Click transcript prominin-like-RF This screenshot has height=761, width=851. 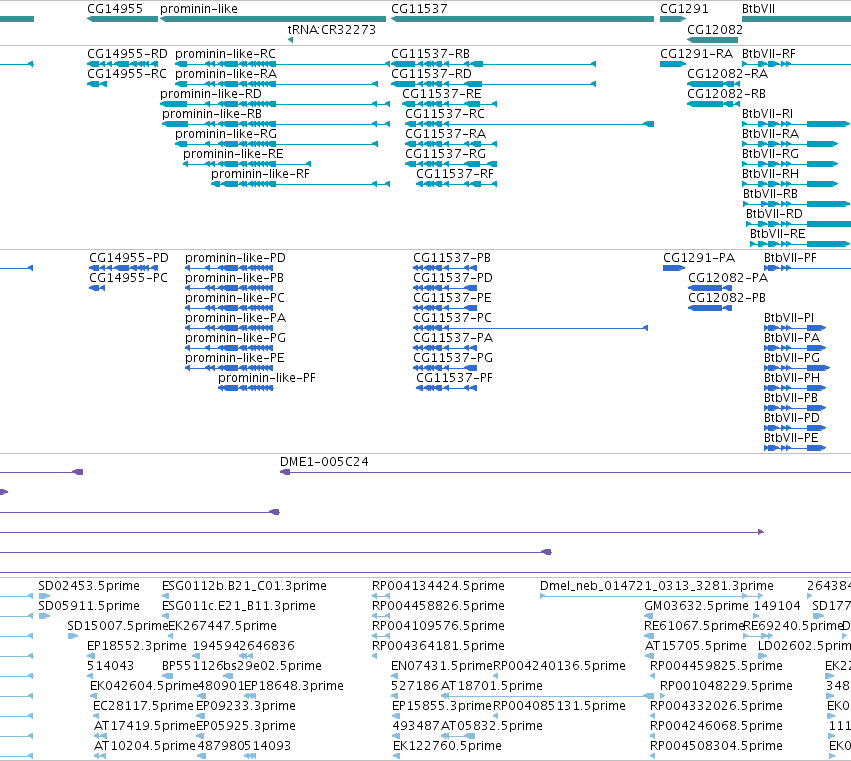(261, 174)
